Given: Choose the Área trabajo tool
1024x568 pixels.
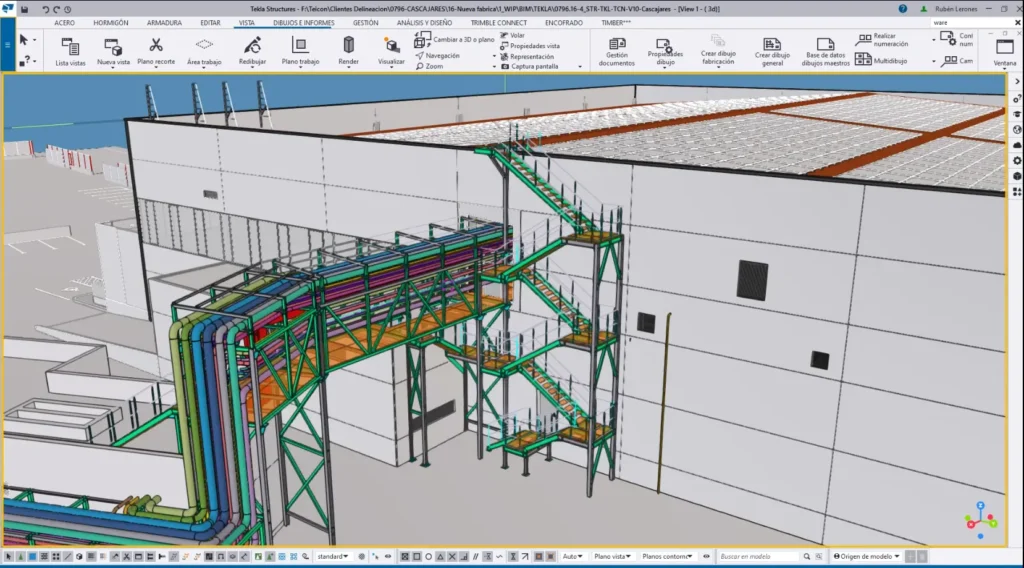Looking at the screenshot, I should click(204, 52).
